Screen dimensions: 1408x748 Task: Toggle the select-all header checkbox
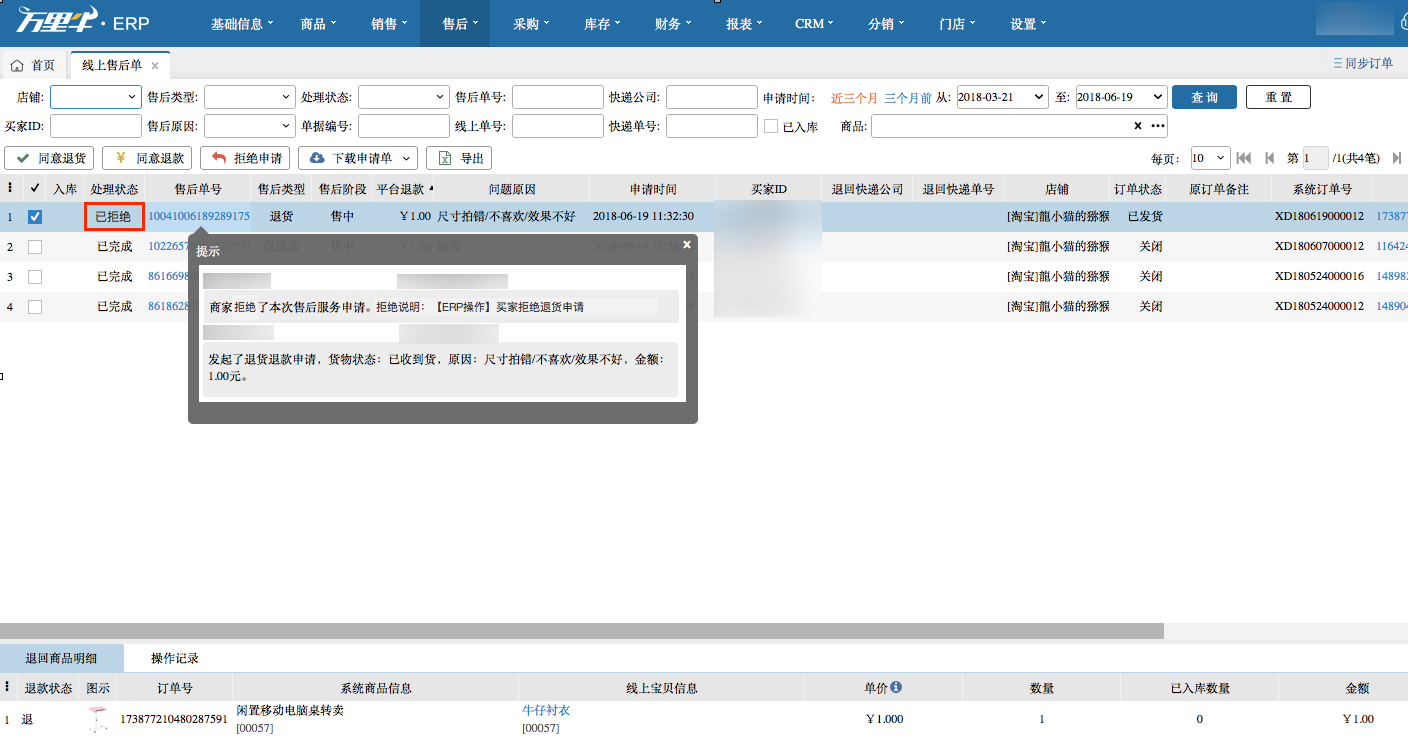[x=35, y=187]
